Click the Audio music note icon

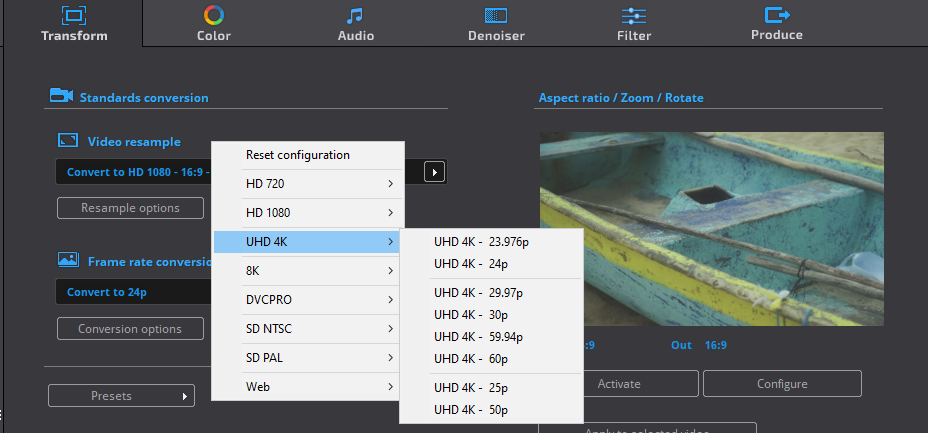click(355, 15)
